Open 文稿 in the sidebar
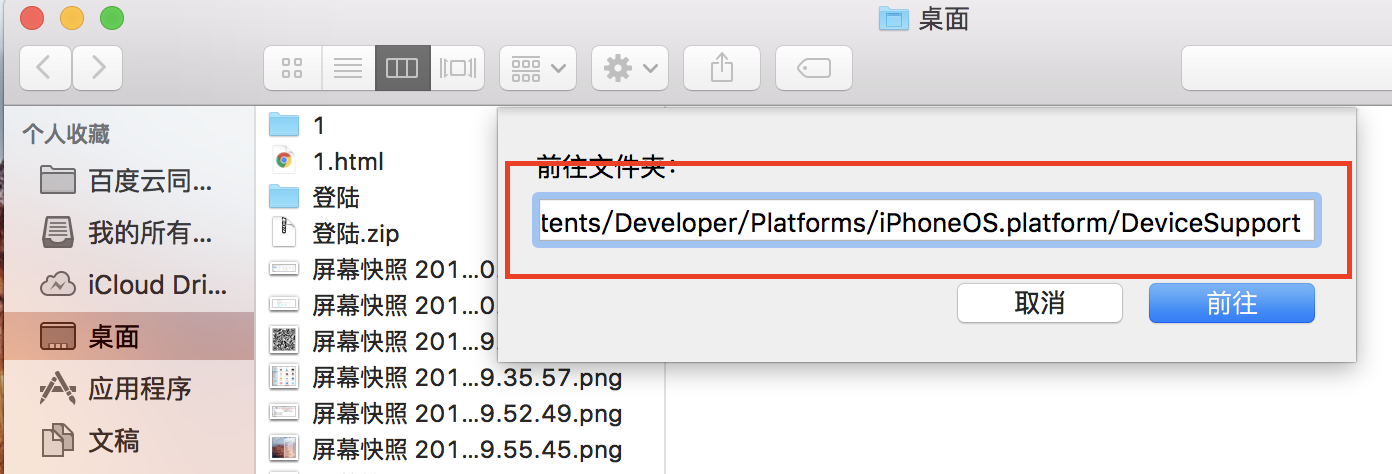The height and width of the screenshot is (474, 1392). [x=128, y=440]
